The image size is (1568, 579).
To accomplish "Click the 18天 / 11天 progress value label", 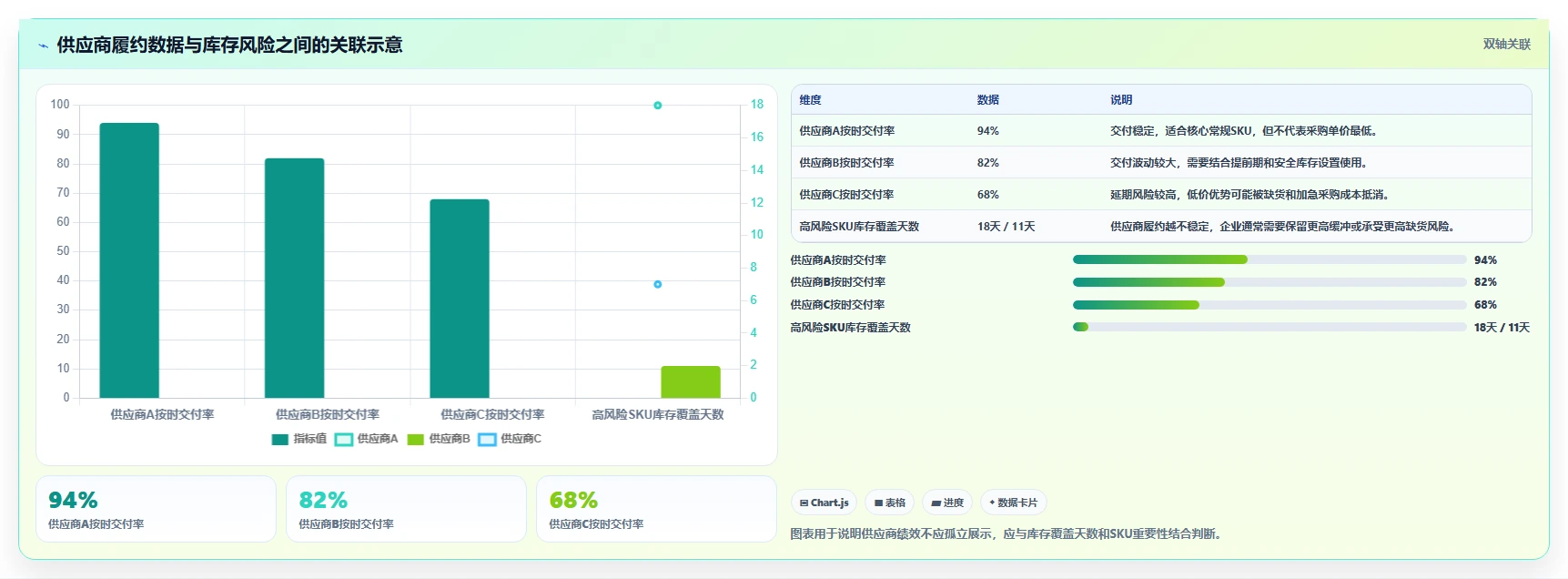I will (1502, 328).
